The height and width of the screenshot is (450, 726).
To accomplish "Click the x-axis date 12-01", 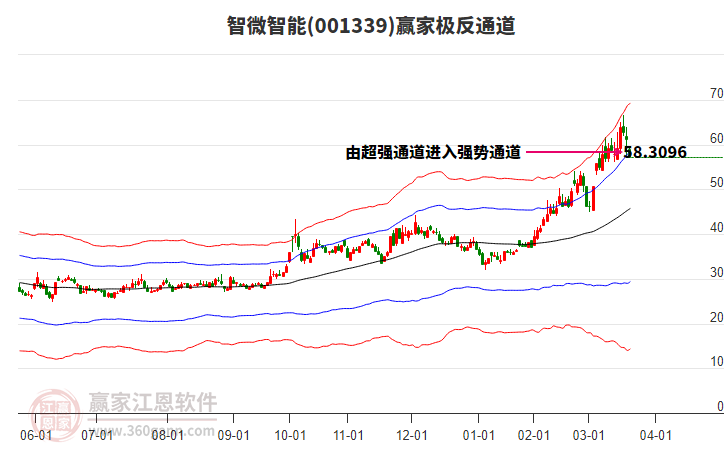I will (412, 436).
